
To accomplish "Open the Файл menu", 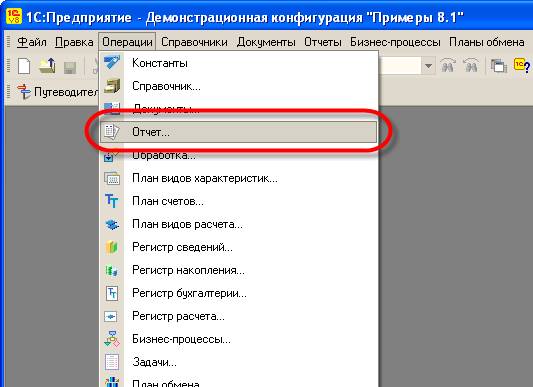I will (32, 42).
